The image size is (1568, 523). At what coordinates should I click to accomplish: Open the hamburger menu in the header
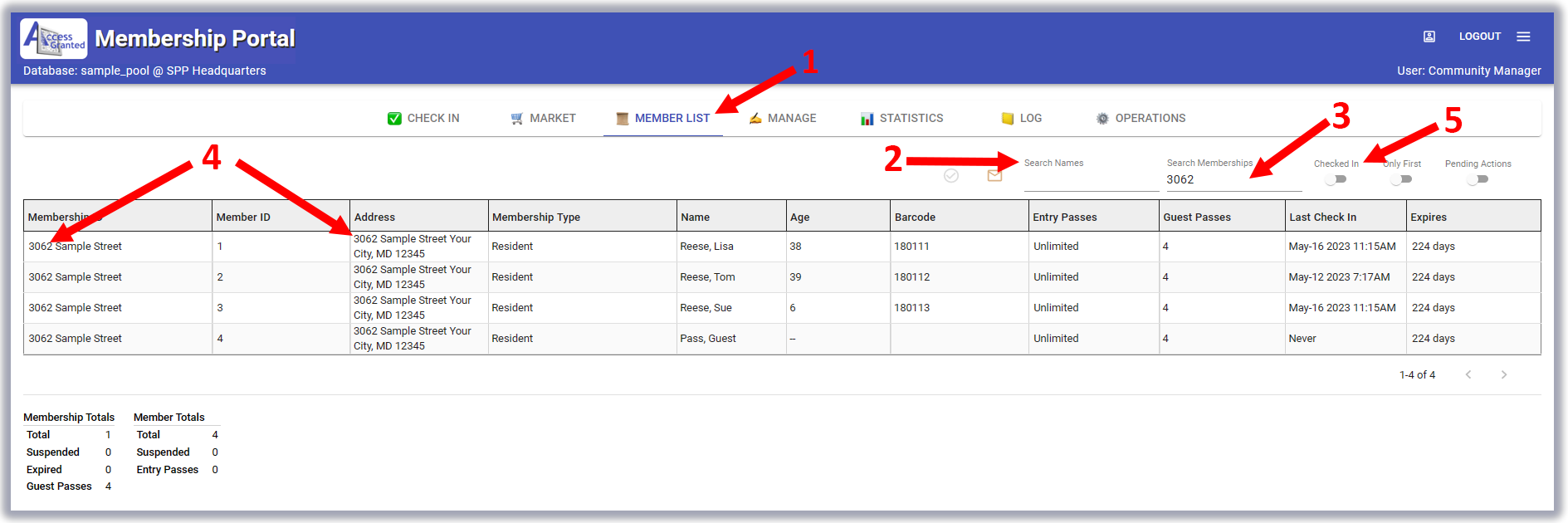click(x=1523, y=37)
